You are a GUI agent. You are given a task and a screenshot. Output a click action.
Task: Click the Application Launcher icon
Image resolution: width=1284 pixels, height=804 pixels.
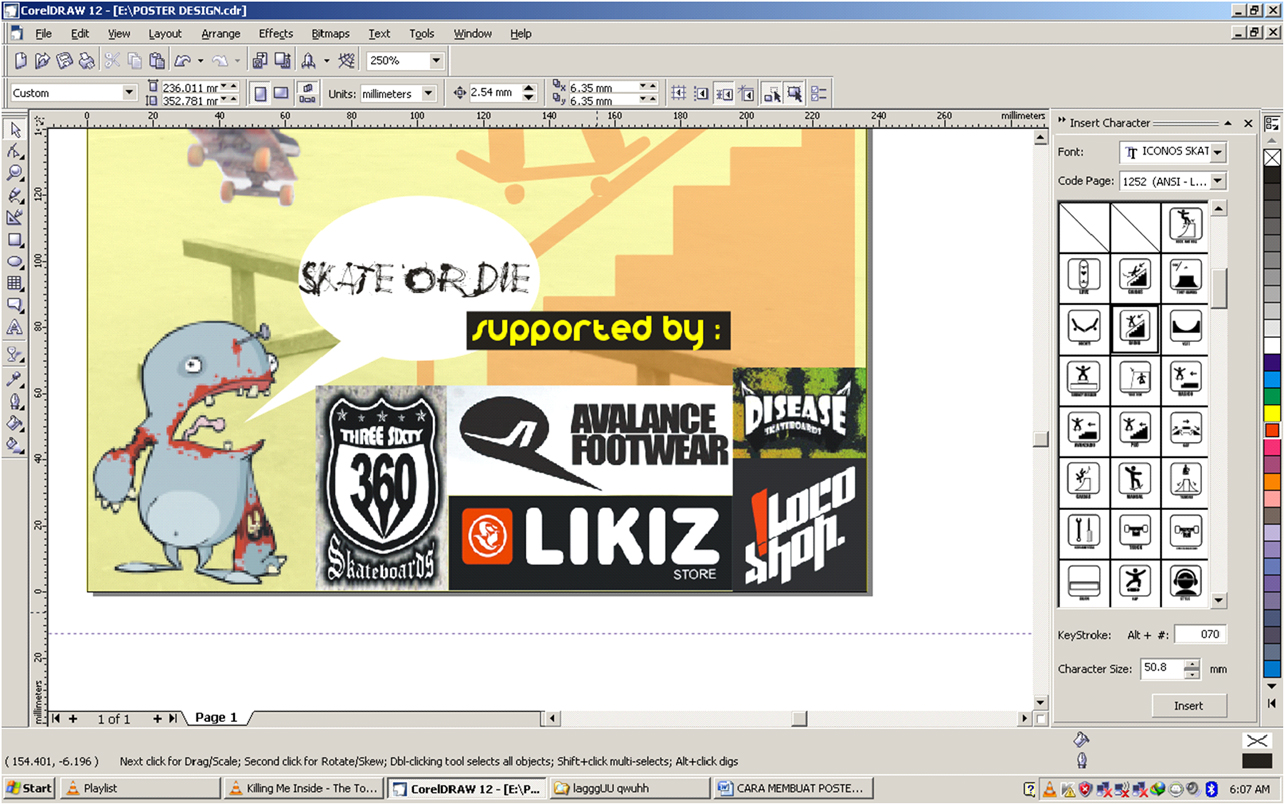point(310,60)
